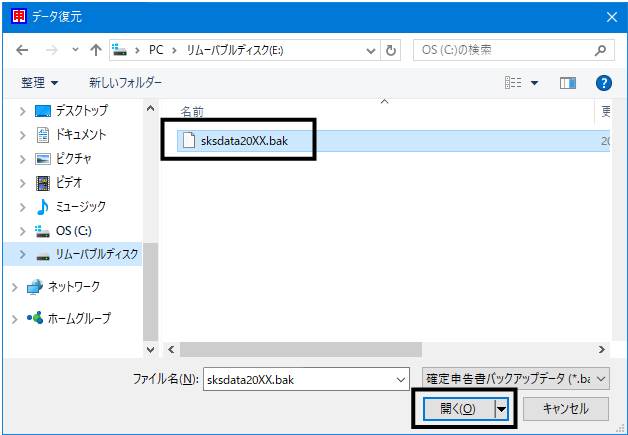Toggle the preview pane icon
This screenshot has height=435, width=628.
pyautogui.click(x=568, y=83)
